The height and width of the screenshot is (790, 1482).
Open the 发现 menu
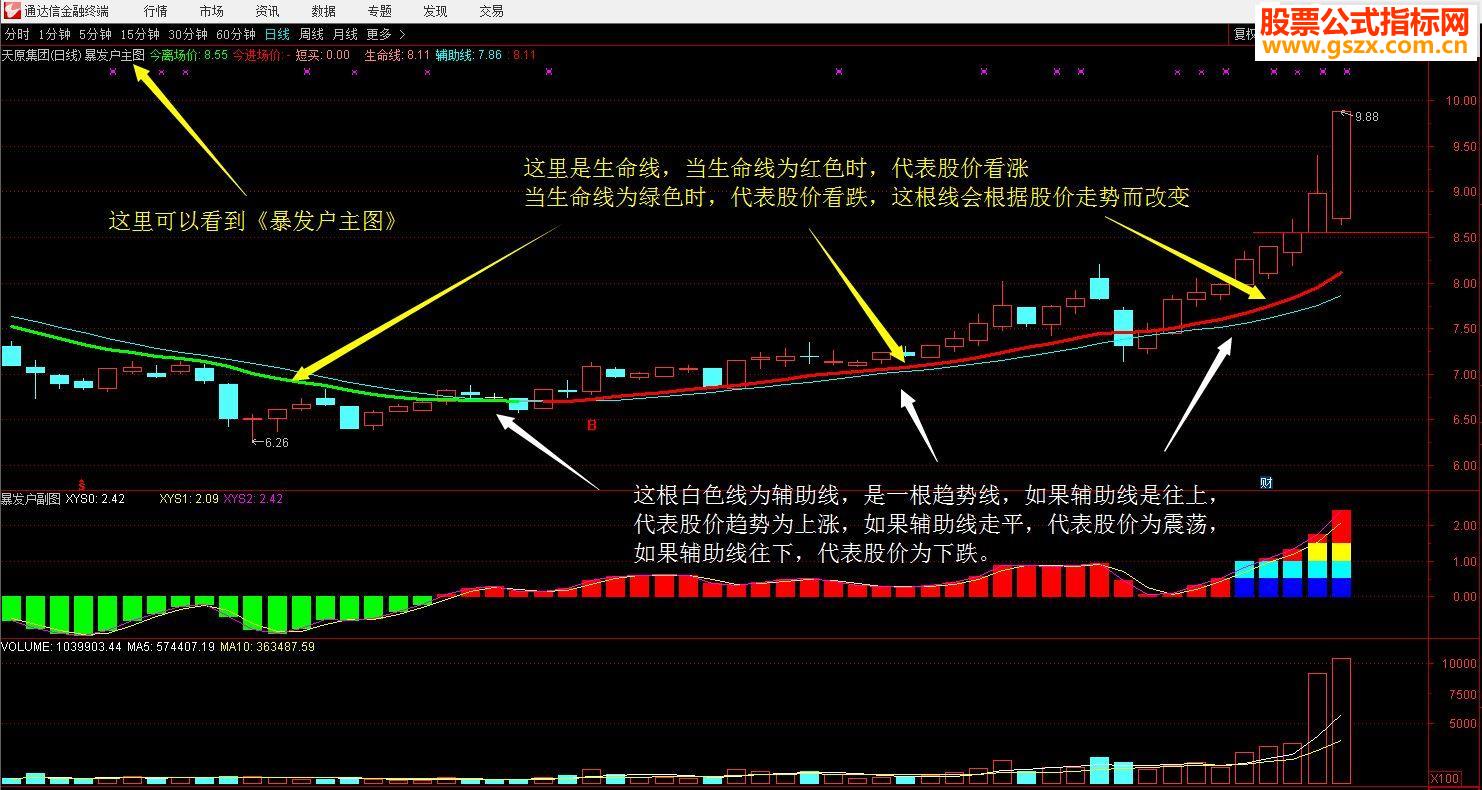(x=435, y=11)
